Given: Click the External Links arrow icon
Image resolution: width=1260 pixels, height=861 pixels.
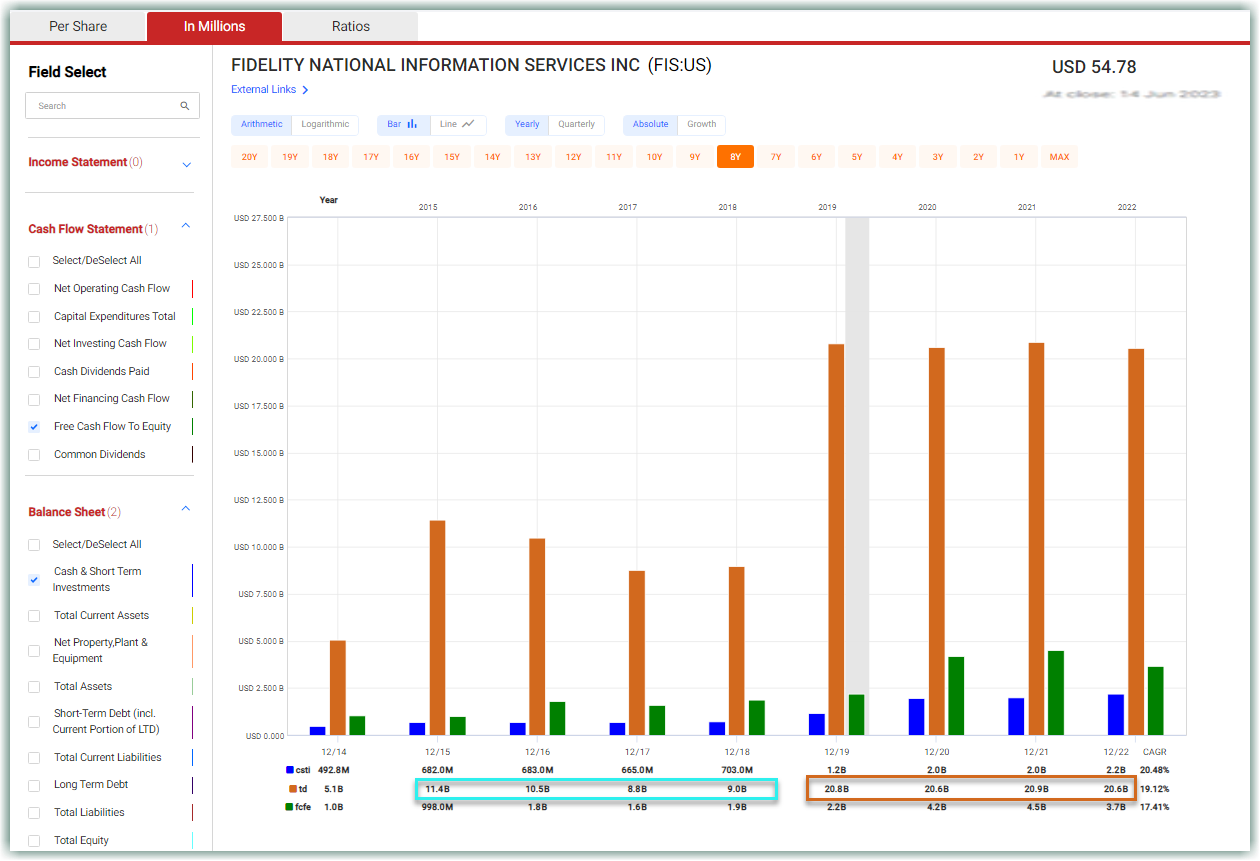Looking at the screenshot, I should point(305,90).
